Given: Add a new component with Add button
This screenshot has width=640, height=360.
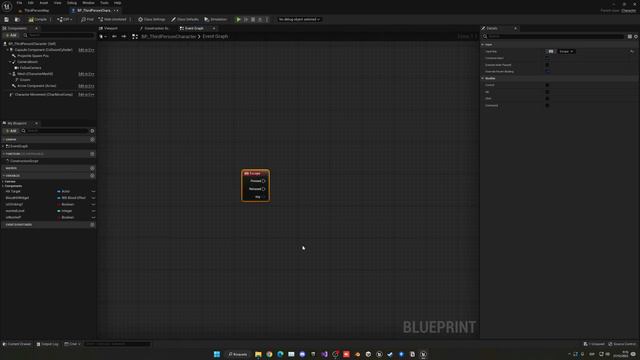Looking at the screenshot, I should tap(11, 35).
